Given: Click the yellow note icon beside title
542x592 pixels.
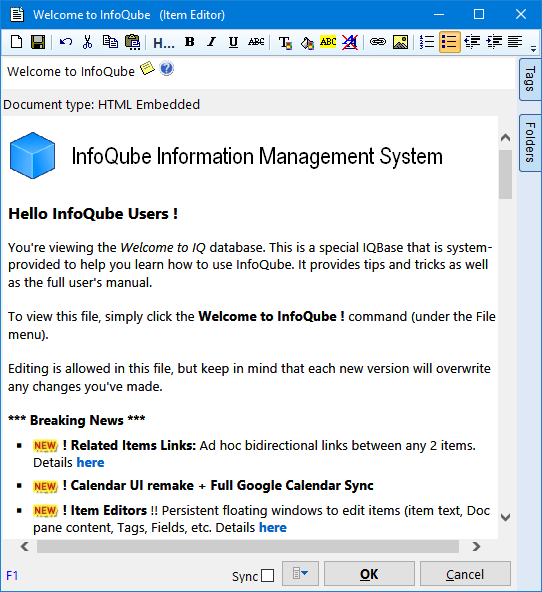Looking at the screenshot, I should pos(147,68).
